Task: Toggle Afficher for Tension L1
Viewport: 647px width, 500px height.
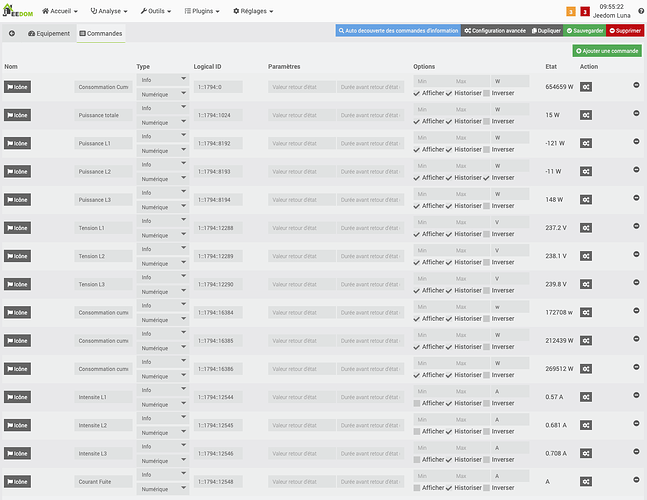Action: click(x=417, y=234)
